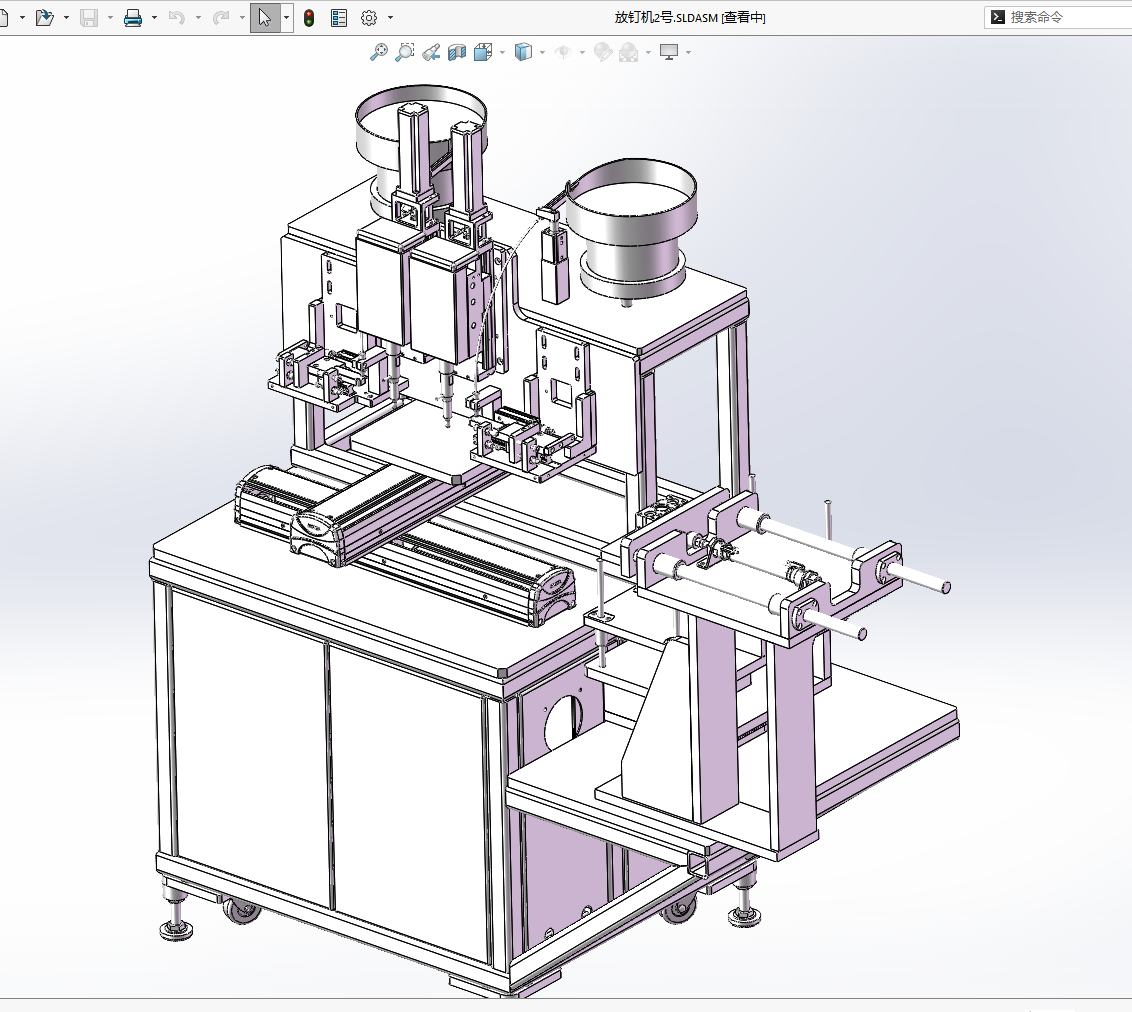Click the Edit Appearance sphere icon

(x=603, y=52)
